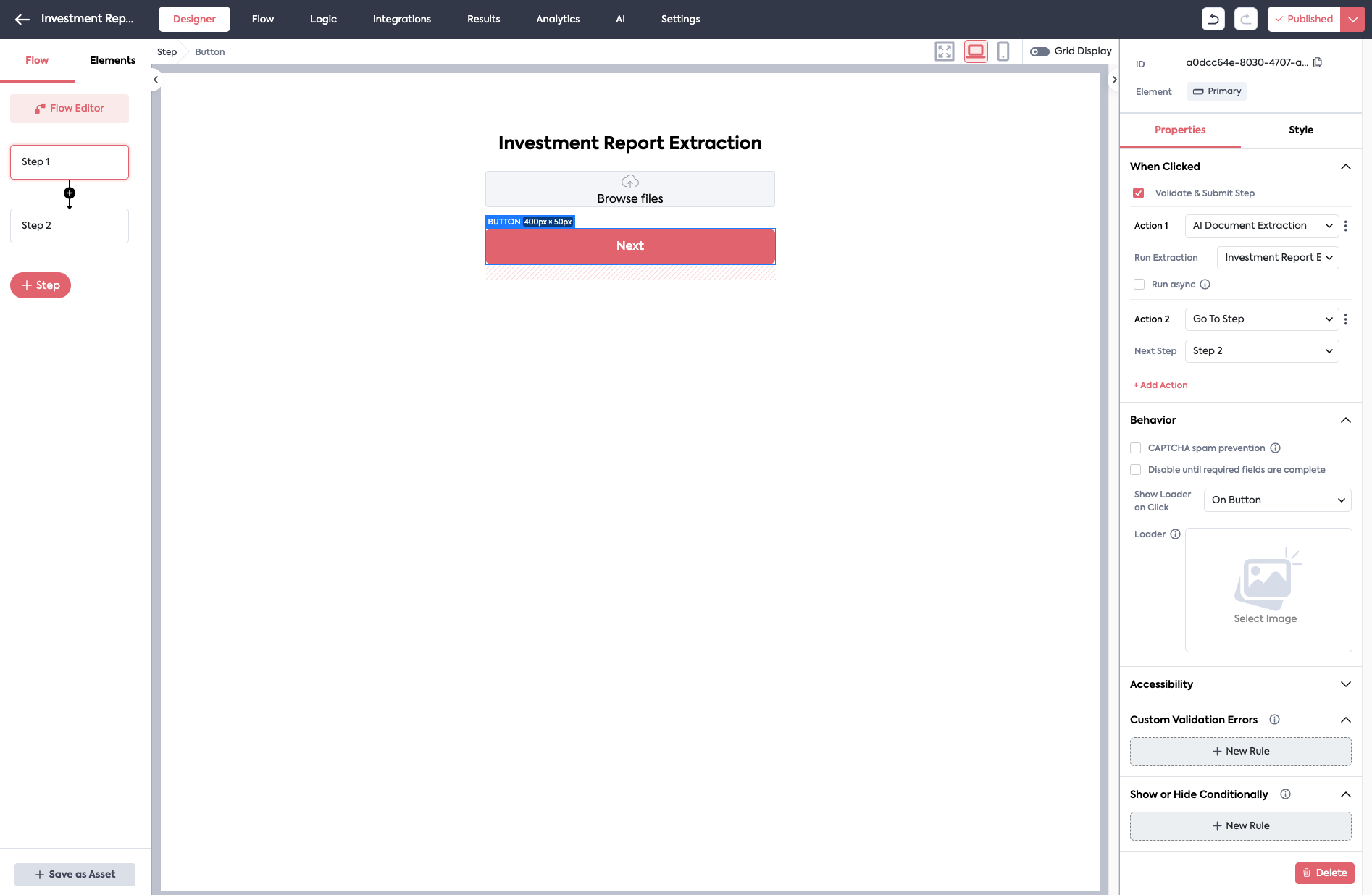This screenshot has height=895, width=1372.
Task: Open the Action 2 Go To Step dropdown
Action: tap(1261, 319)
